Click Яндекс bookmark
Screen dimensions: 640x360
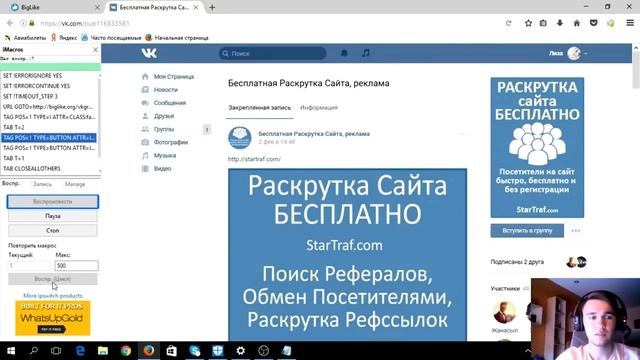[x=64, y=38]
